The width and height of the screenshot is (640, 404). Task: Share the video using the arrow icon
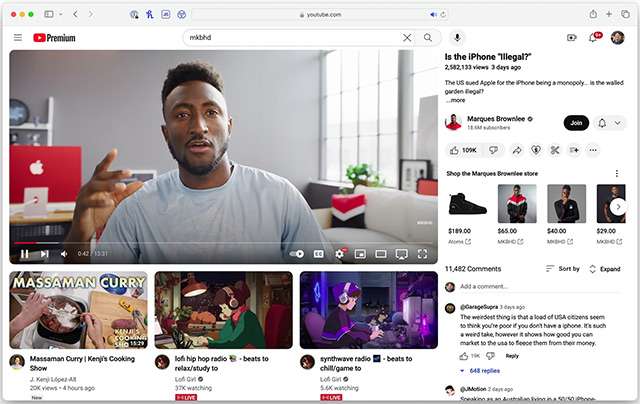click(x=517, y=150)
